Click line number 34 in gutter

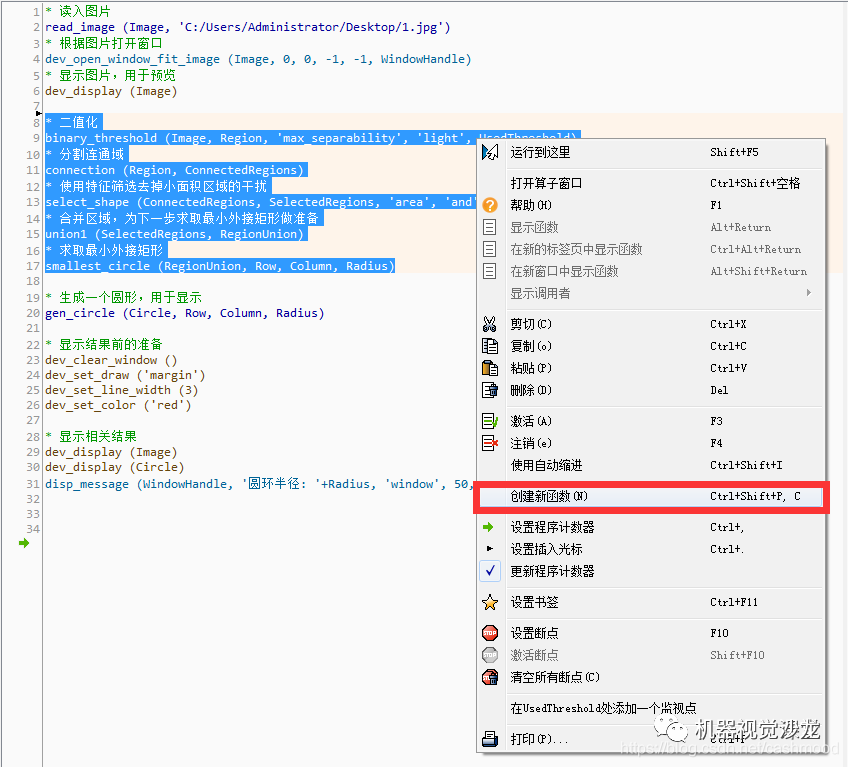[x=33, y=529]
